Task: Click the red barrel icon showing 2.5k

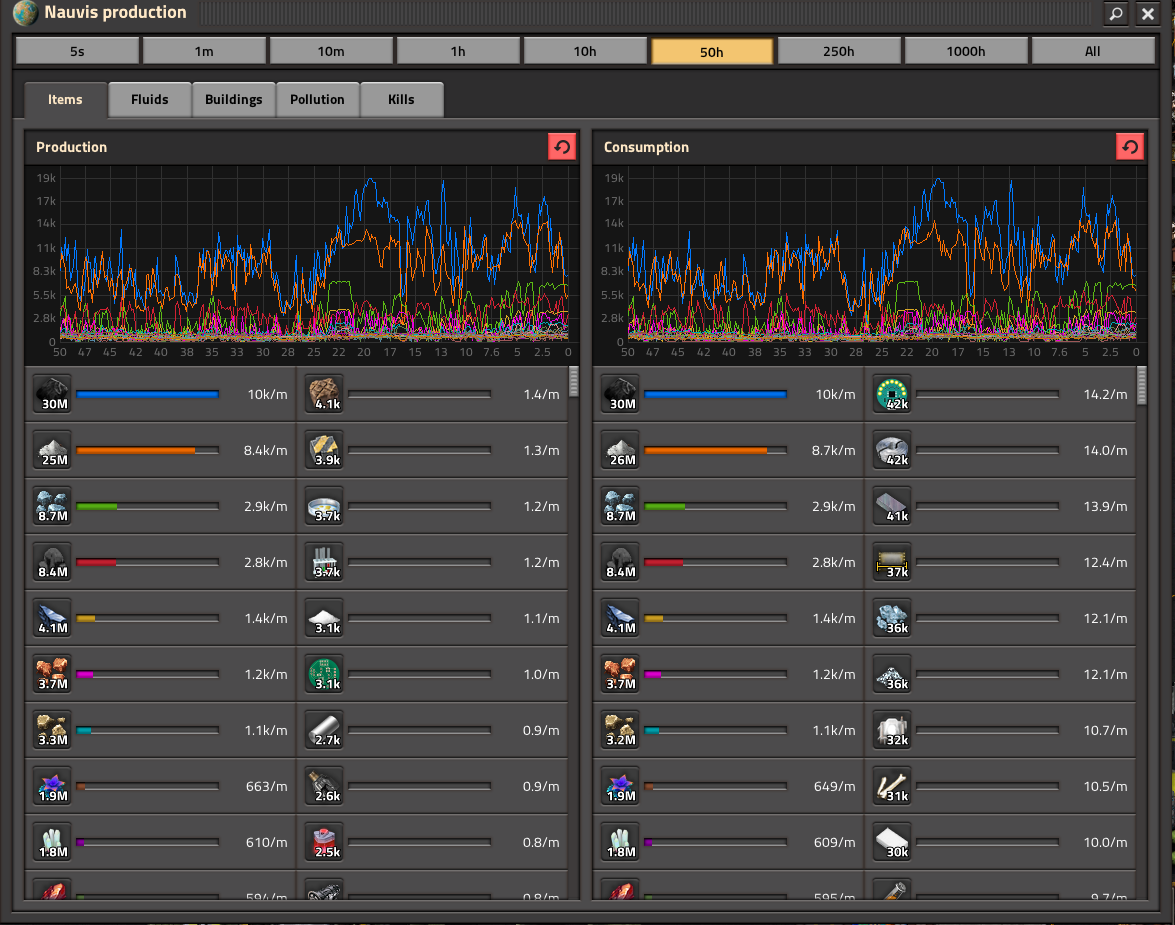Action: coord(323,842)
